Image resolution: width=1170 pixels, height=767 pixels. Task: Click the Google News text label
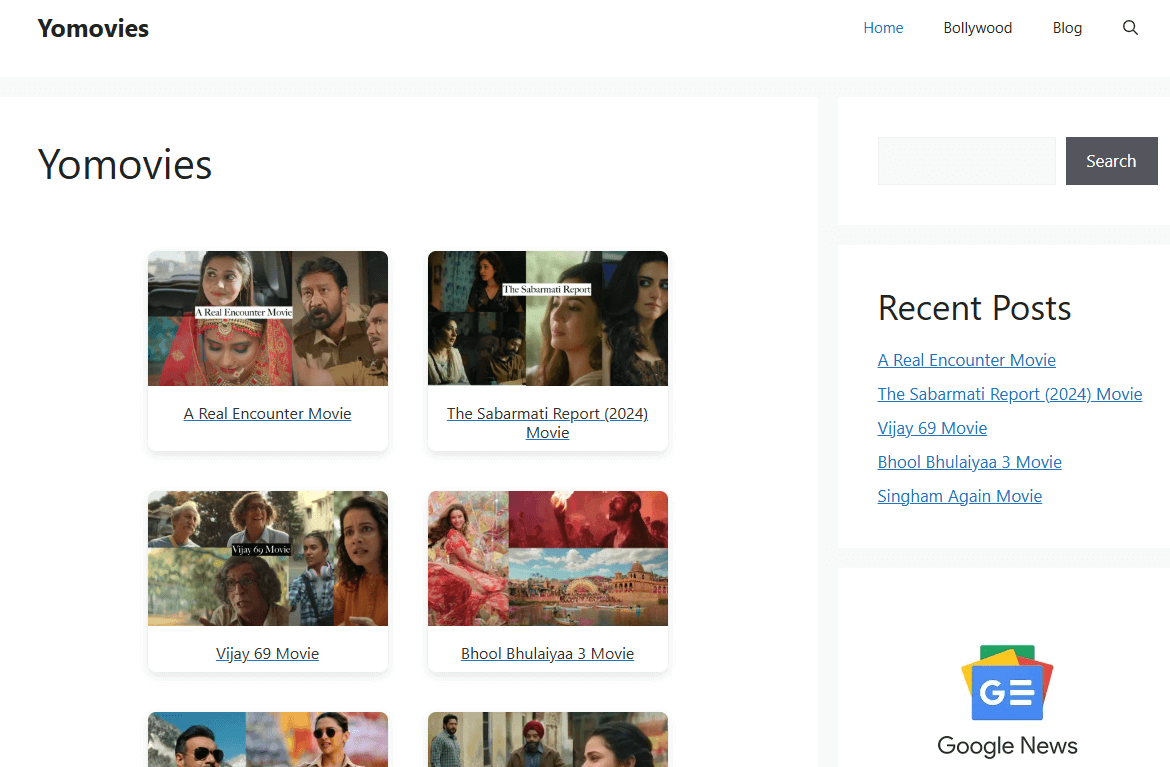pos(1007,745)
